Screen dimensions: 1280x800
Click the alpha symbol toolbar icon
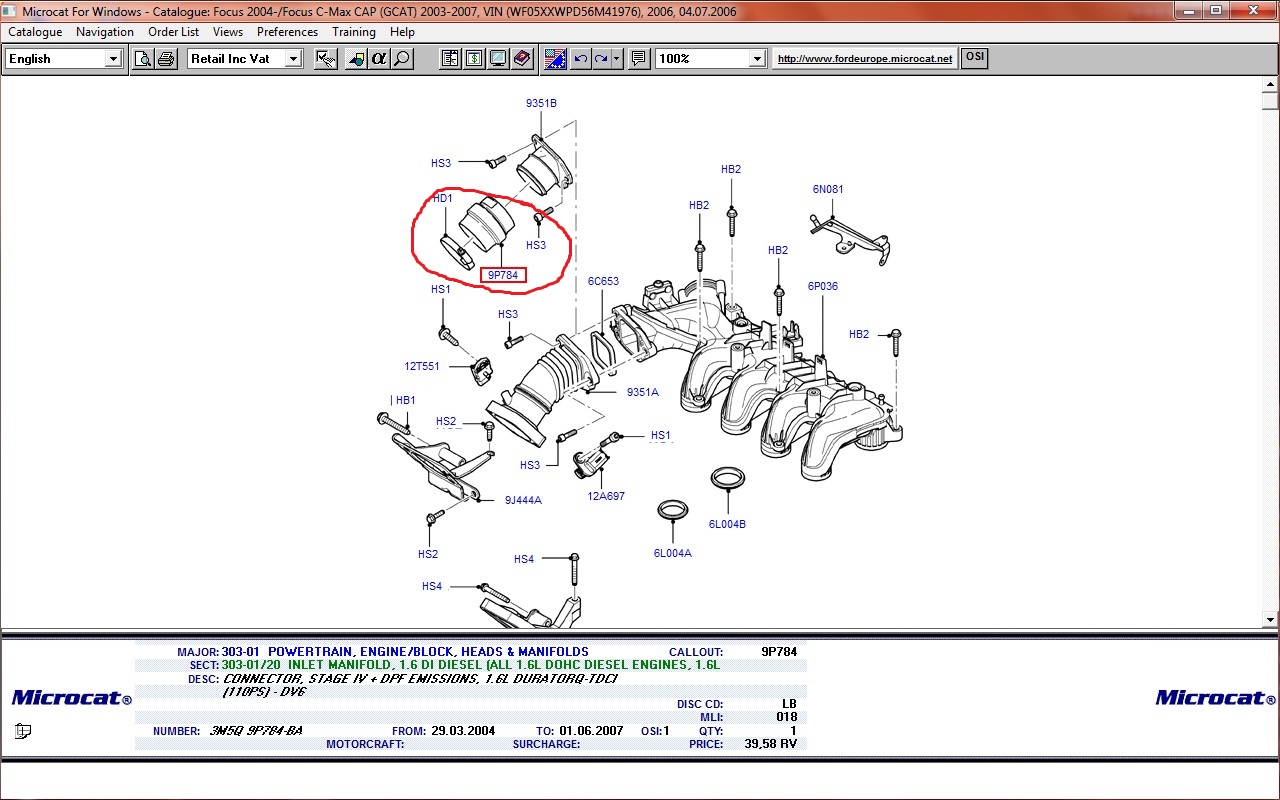click(379, 59)
